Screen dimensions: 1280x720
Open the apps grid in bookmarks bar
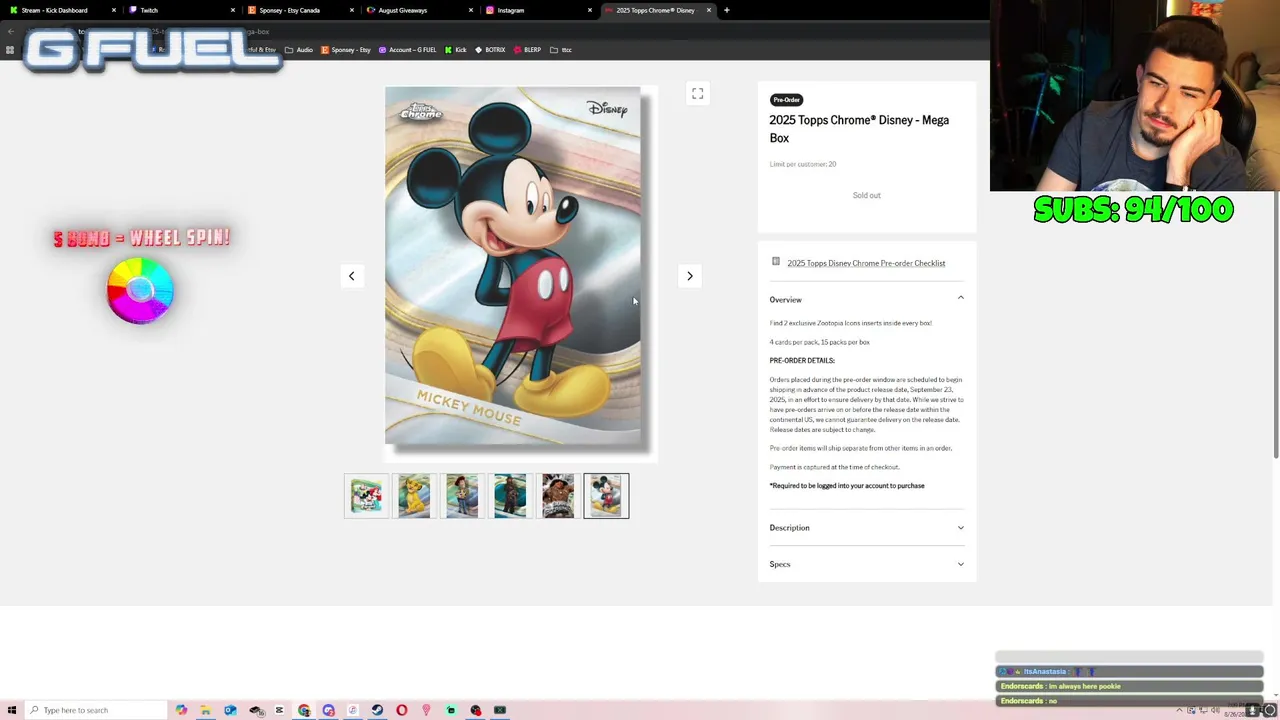click(10, 50)
